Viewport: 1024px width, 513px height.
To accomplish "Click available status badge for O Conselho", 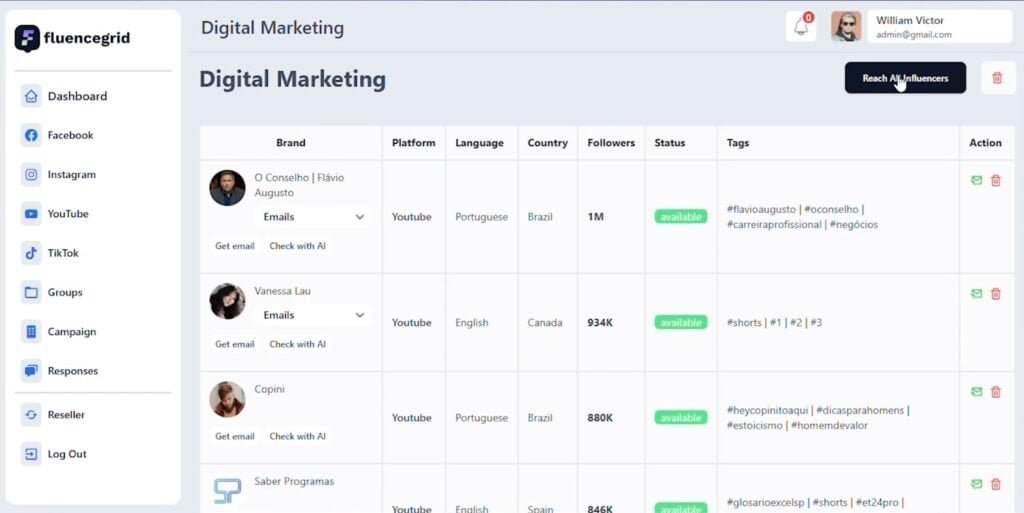I will (680, 217).
